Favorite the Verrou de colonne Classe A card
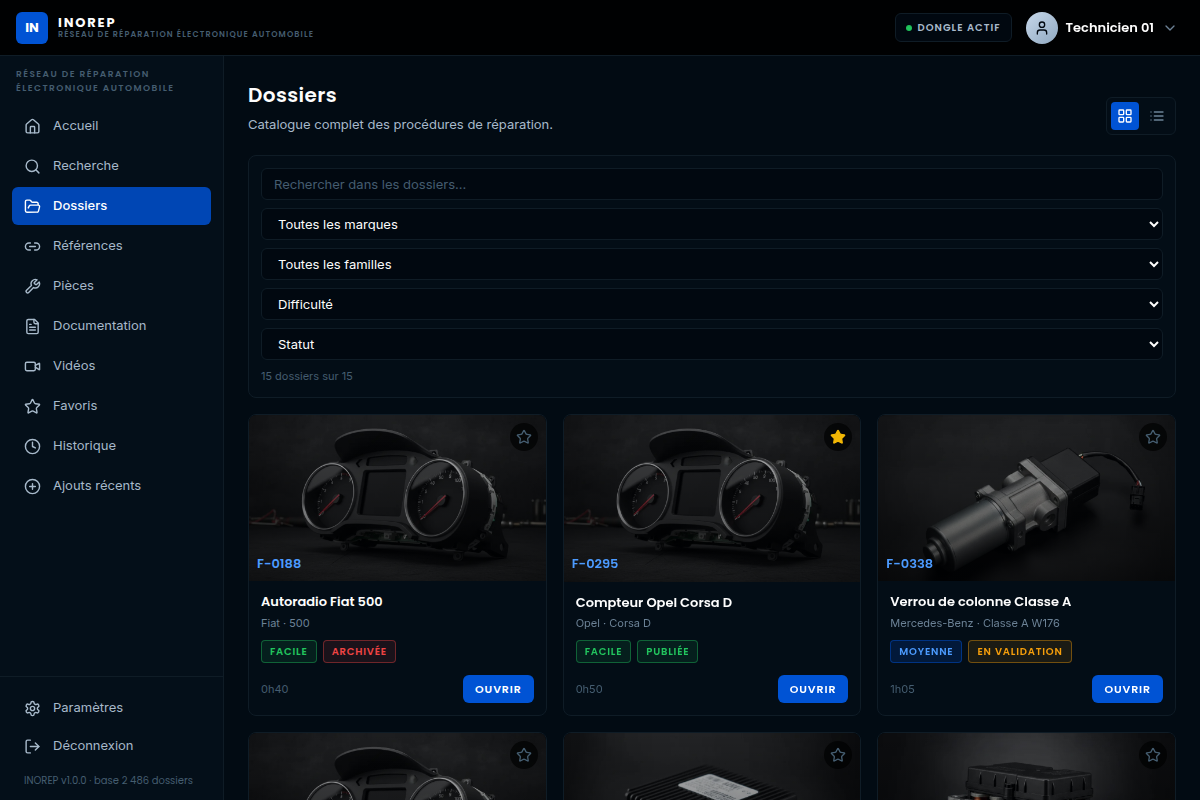Image resolution: width=1200 pixels, height=800 pixels. tap(1153, 437)
